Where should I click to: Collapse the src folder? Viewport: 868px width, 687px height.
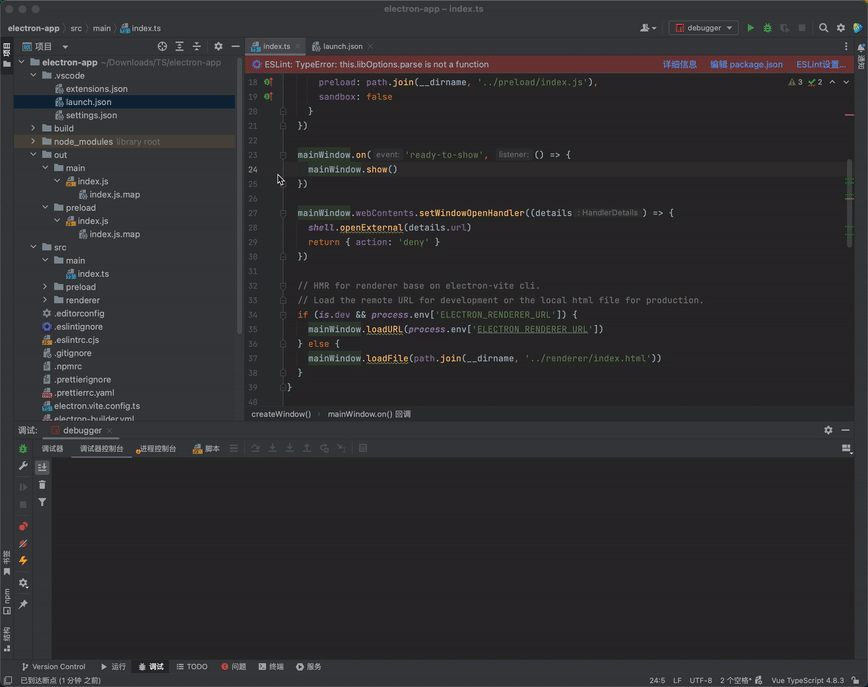pos(33,247)
